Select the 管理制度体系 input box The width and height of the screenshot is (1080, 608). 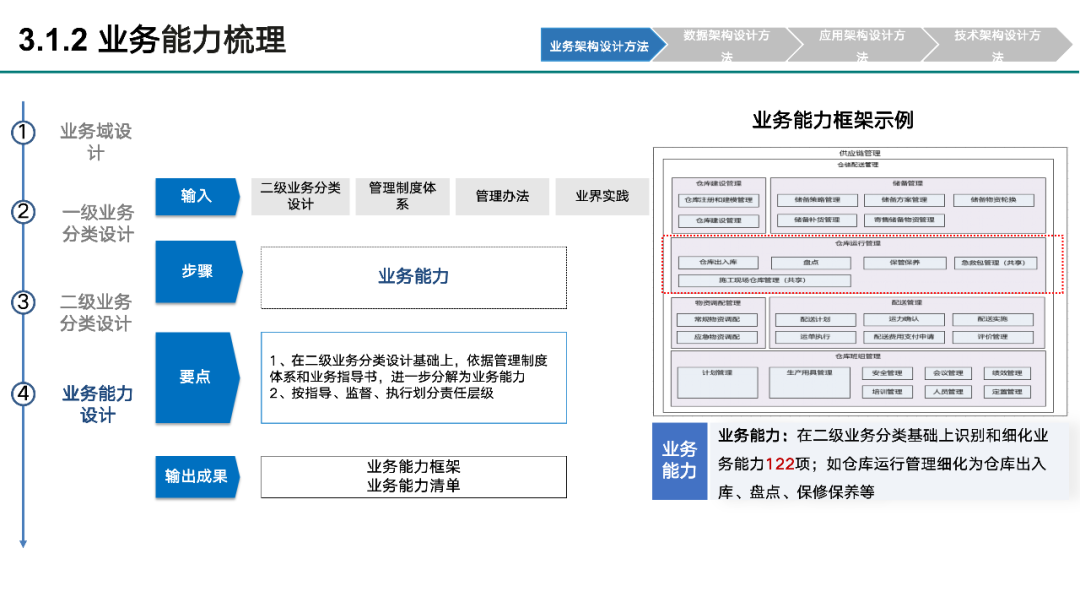[x=402, y=196]
